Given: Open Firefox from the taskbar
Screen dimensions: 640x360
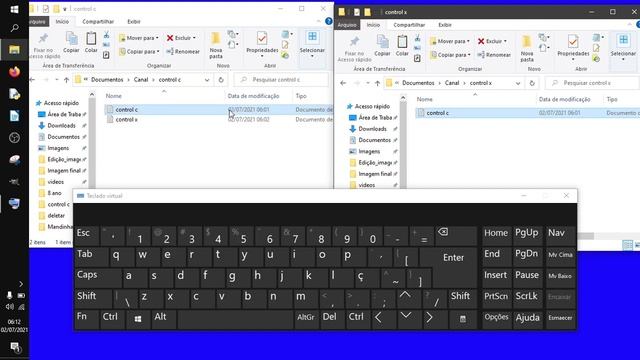Looking at the screenshot, I should click(14, 72).
